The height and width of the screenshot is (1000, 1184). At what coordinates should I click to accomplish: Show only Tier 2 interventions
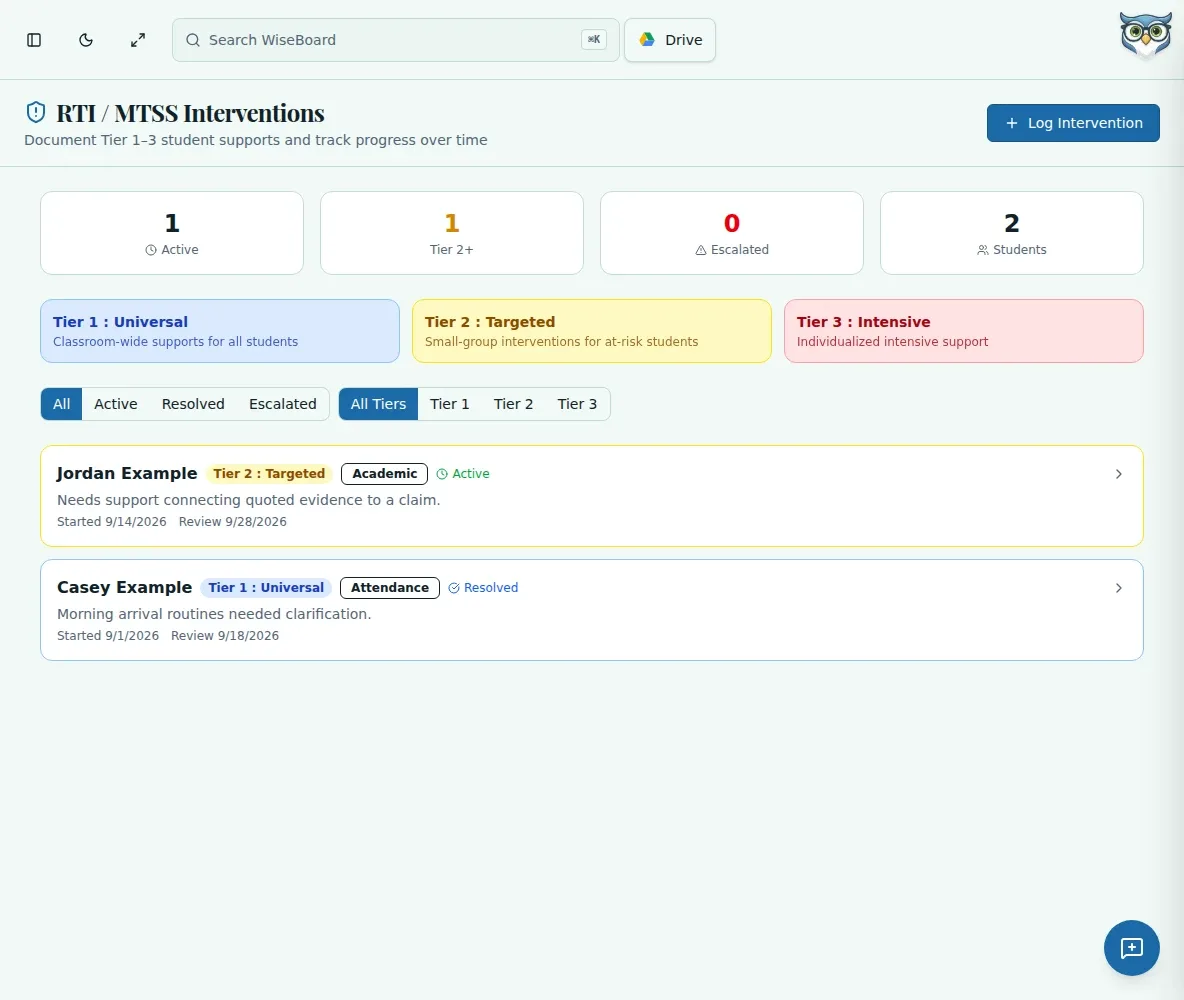[513, 404]
